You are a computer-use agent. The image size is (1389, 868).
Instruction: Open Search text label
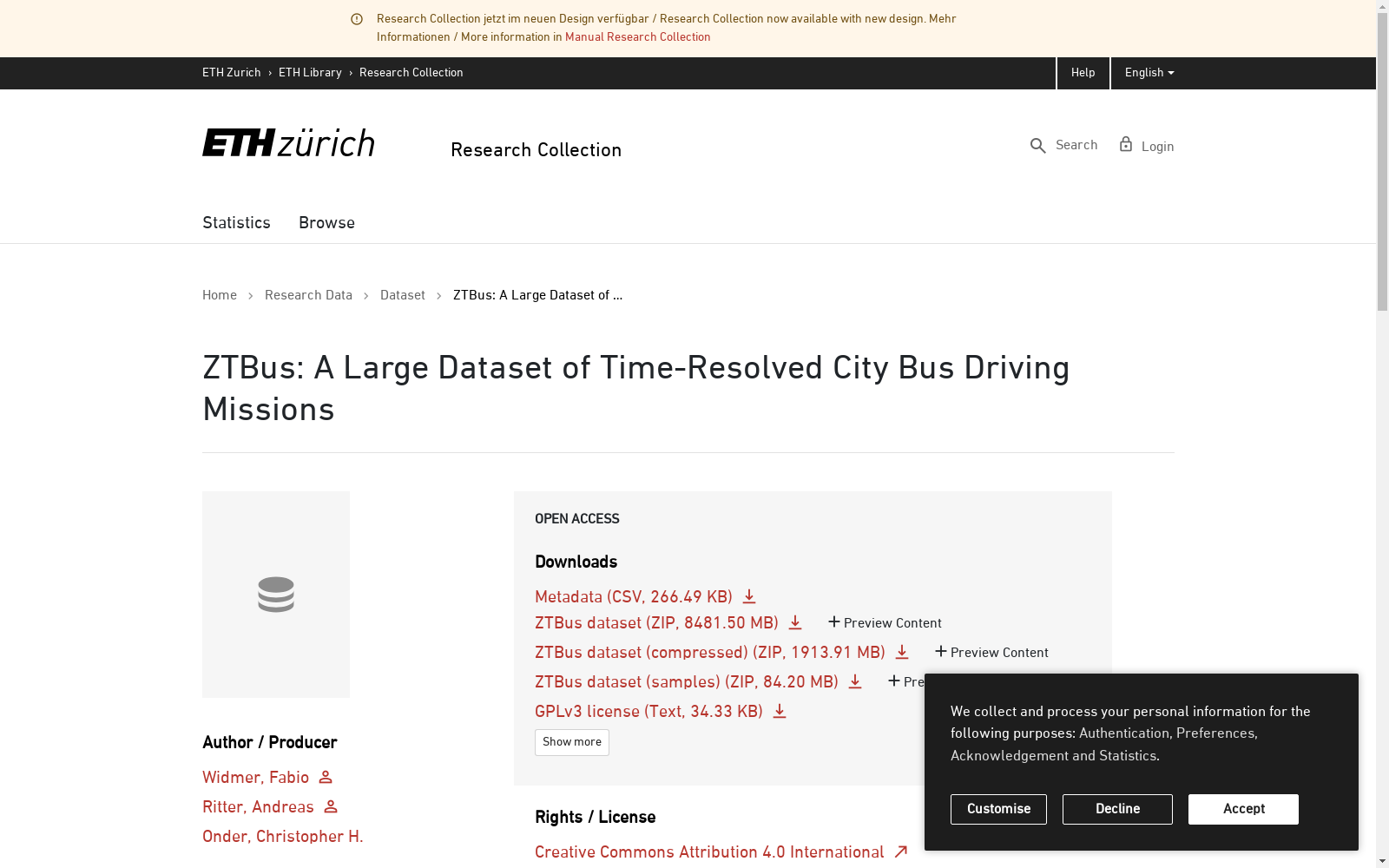pos(1076,145)
